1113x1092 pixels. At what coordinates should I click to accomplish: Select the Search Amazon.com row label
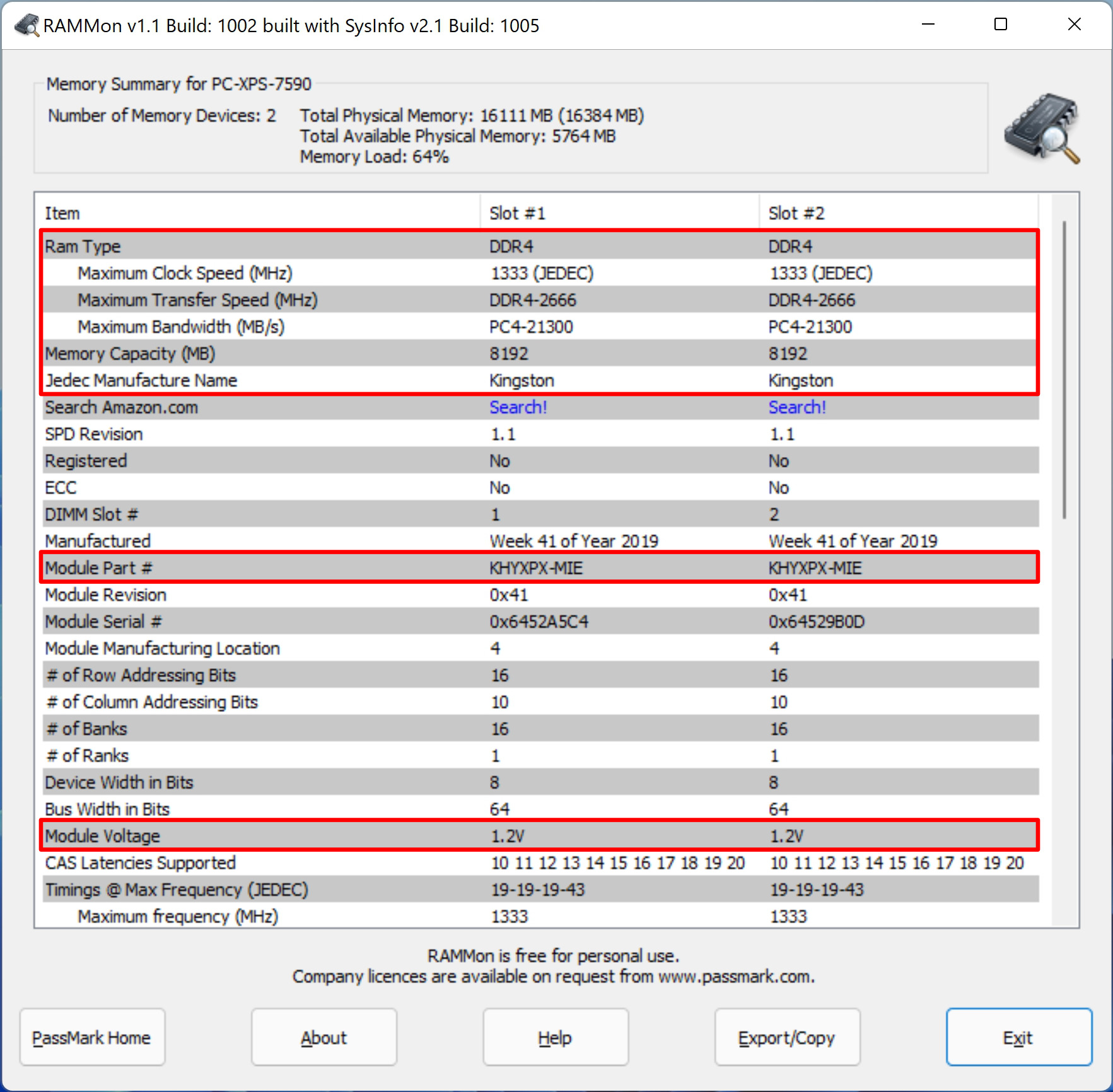click(x=121, y=407)
